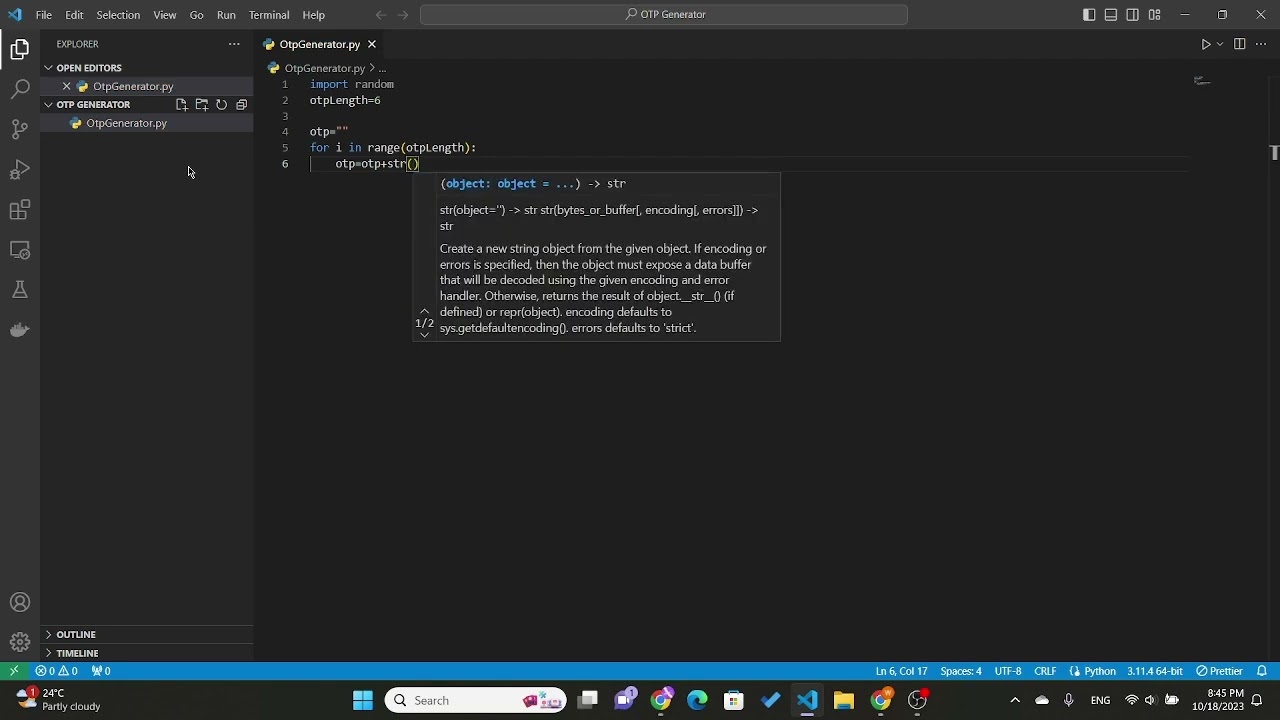Click the OTP Generator command center search
Screen dimensions: 1280x720
click(x=664, y=15)
